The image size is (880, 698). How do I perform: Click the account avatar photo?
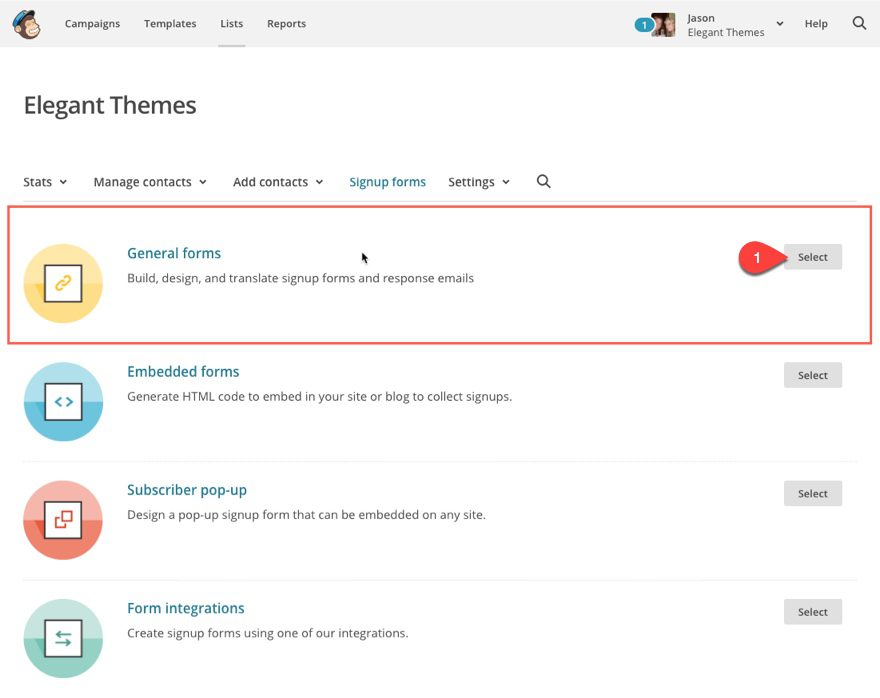coord(663,25)
